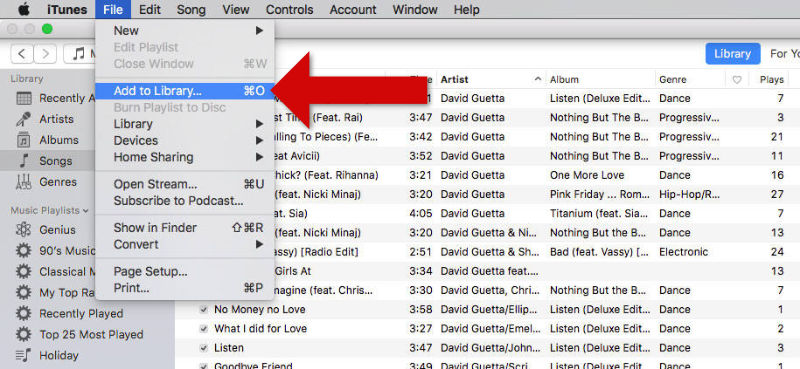Open the Holiday playlist
Screen dimensions: 800x369
click(59, 355)
